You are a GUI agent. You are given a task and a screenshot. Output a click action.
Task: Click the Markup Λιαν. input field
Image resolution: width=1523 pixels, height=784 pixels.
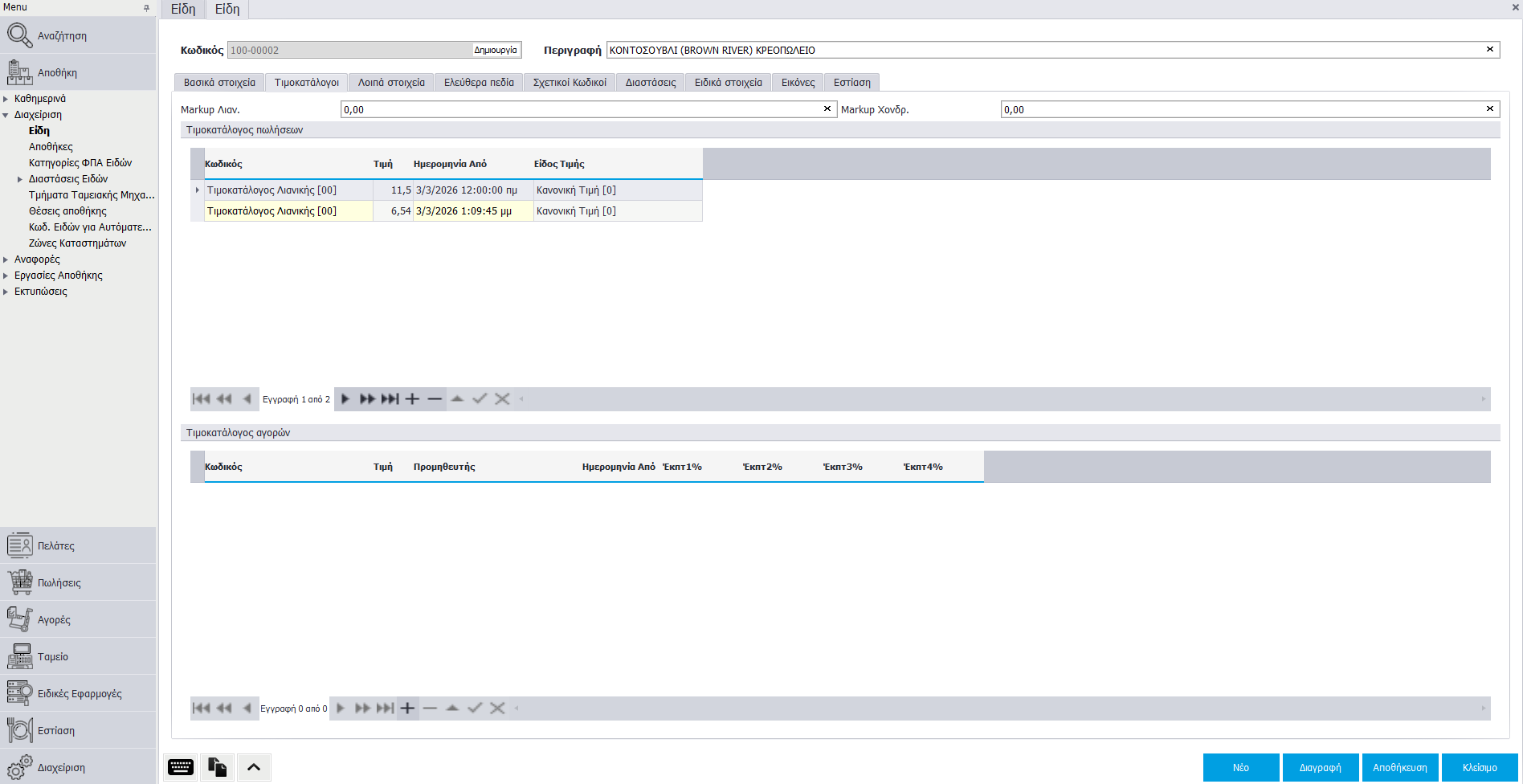(580, 109)
